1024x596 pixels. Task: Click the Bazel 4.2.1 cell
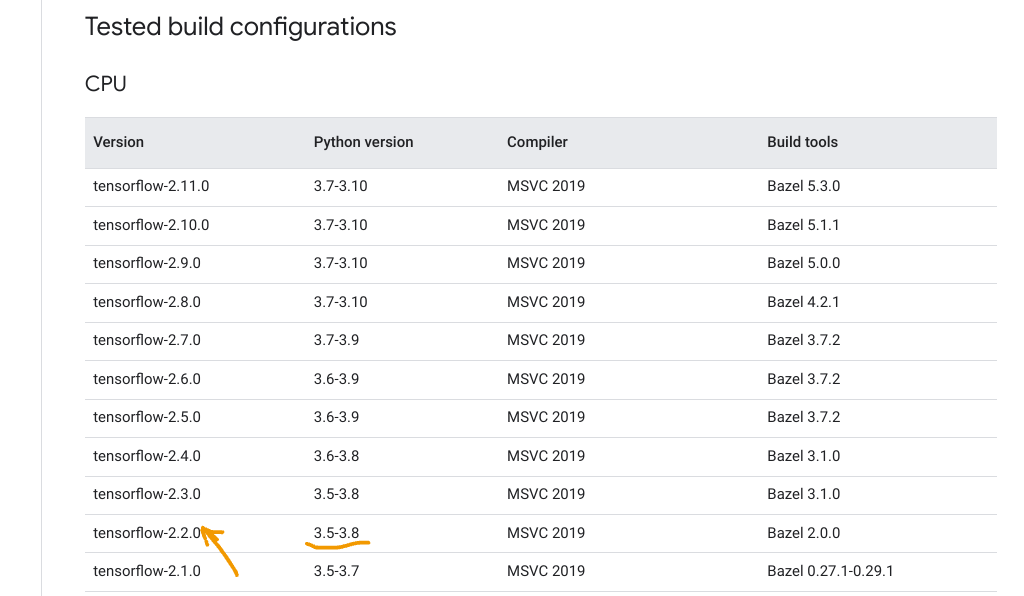click(803, 302)
